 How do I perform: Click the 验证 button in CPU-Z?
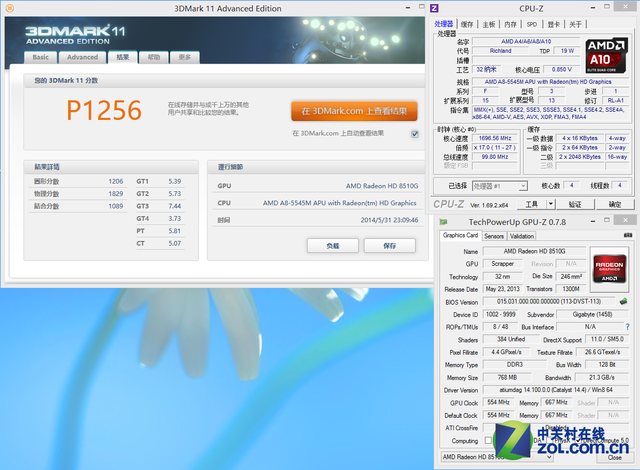click(575, 204)
